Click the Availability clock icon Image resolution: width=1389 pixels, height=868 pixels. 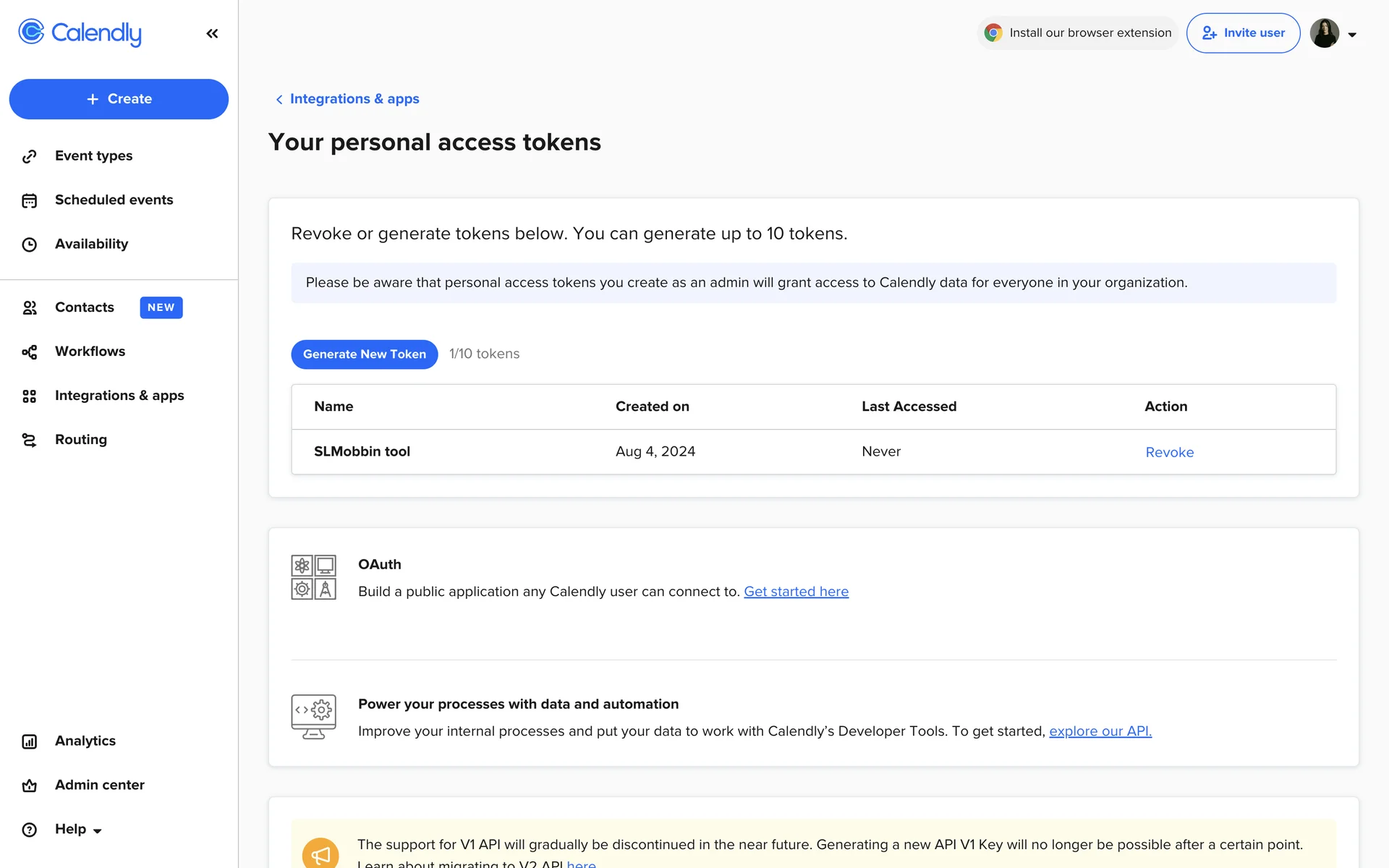click(29, 244)
